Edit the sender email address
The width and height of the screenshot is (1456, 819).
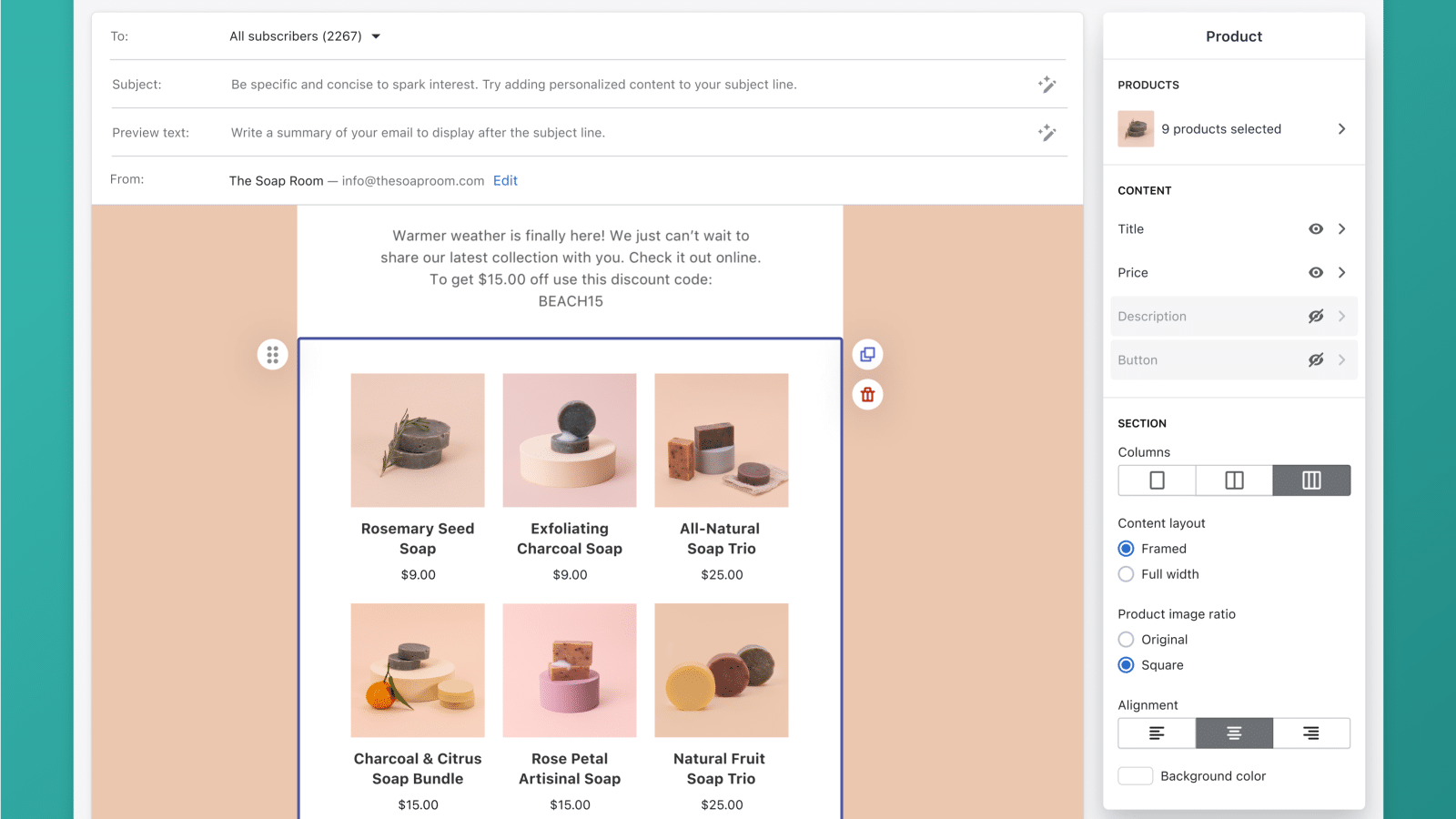tap(505, 180)
